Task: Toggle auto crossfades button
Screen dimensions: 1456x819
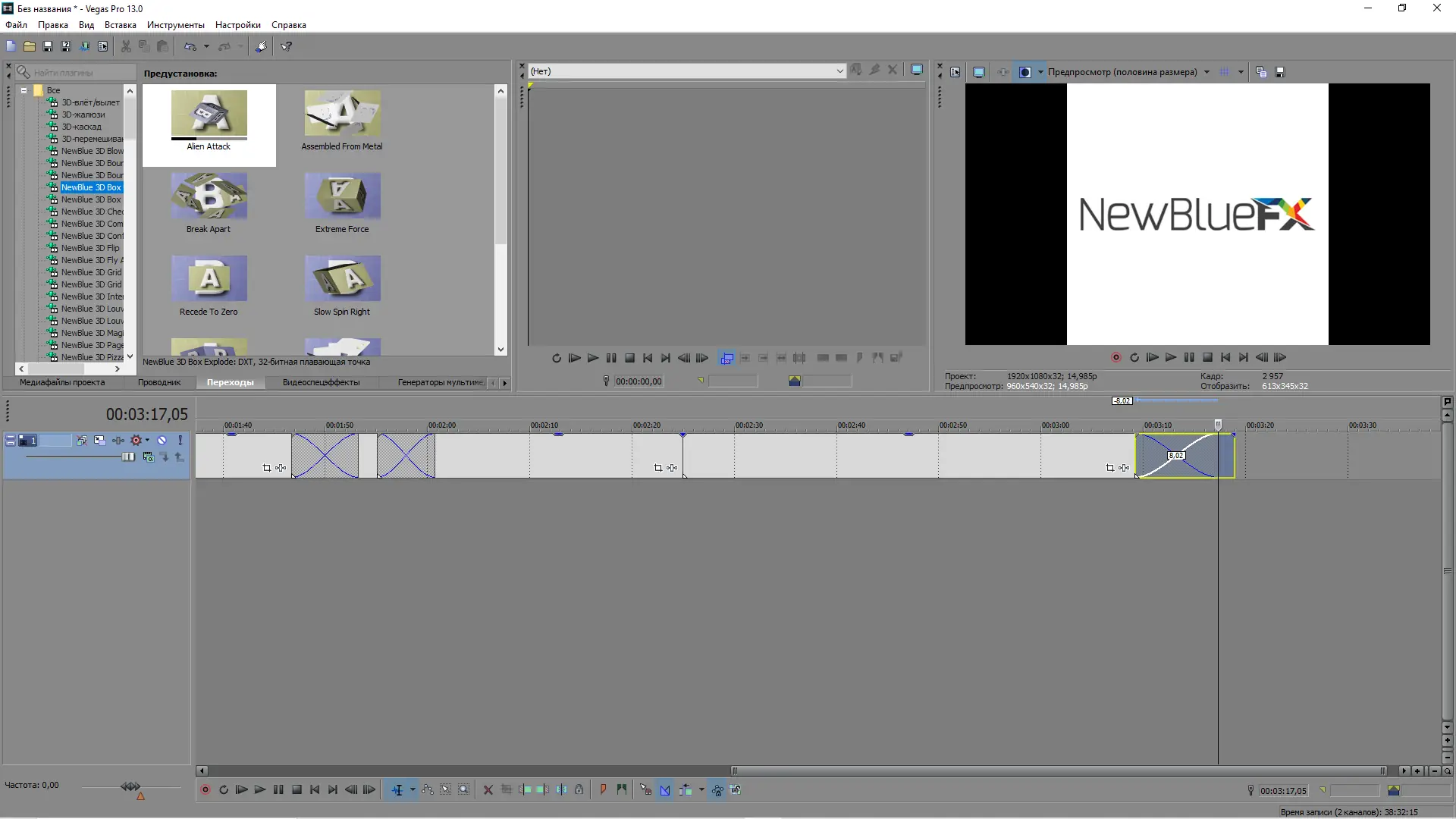Action: 665,790
